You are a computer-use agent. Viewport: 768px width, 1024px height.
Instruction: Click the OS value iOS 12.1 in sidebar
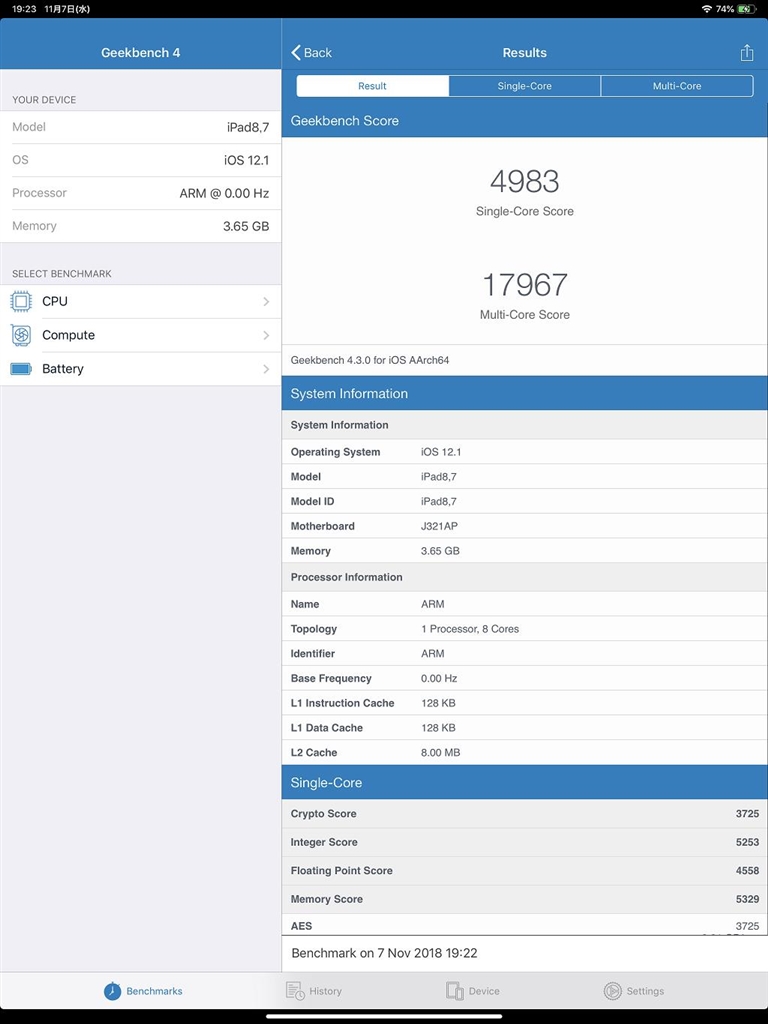click(x=246, y=161)
